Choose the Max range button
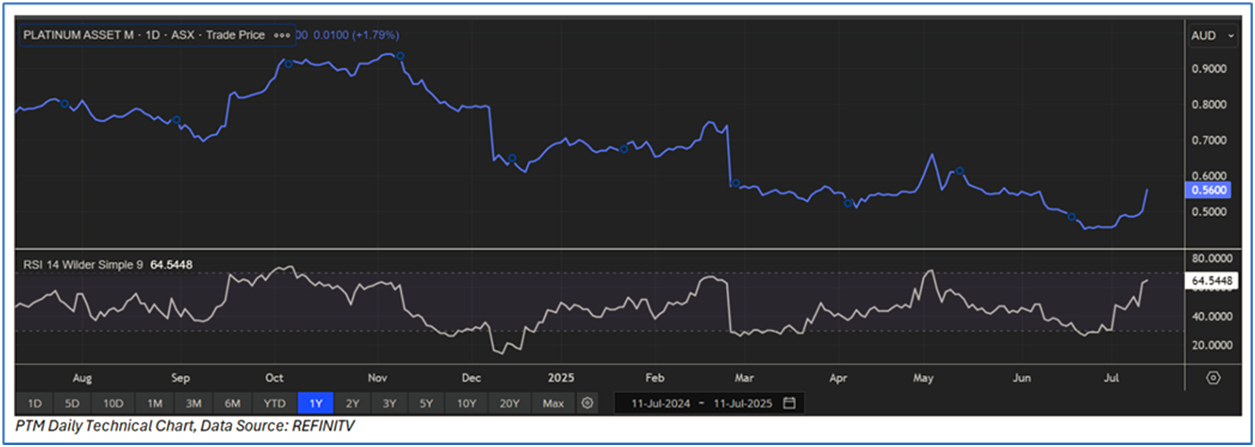Screen dimensions: 1255x447 coord(551,403)
